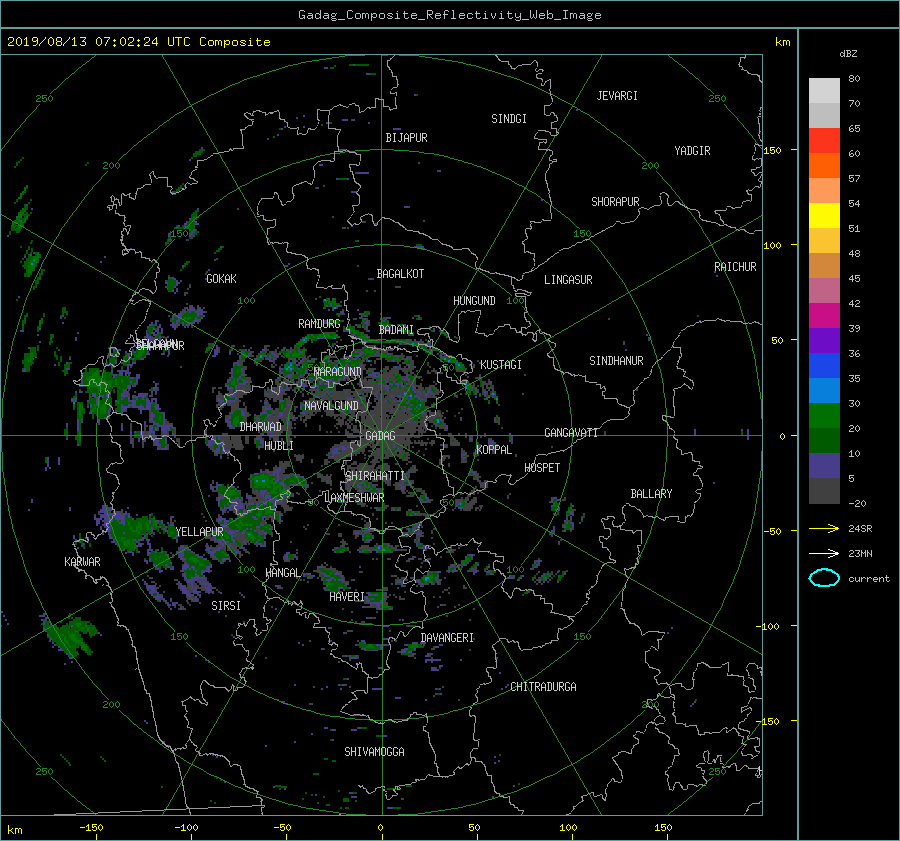
Task: Click the YELLAPUR city label
Action: [x=199, y=532]
